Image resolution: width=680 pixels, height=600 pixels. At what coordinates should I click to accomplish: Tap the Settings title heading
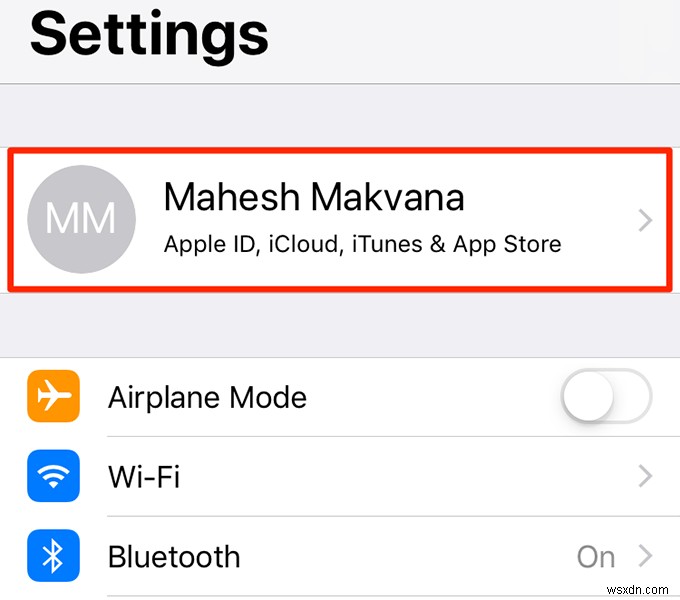coord(149,35)
